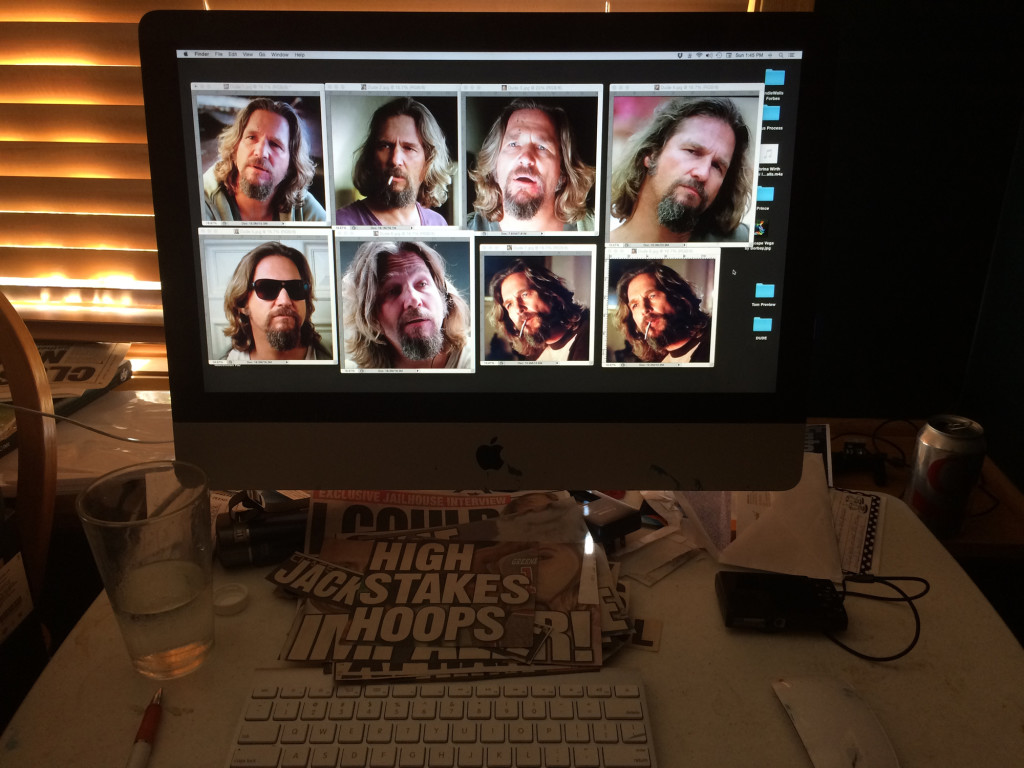The width and height of the screenshot is (1024, 768).
Task: Select the top-most desktop folder icon
Action: pyautogui.click(x=774, y=77)
